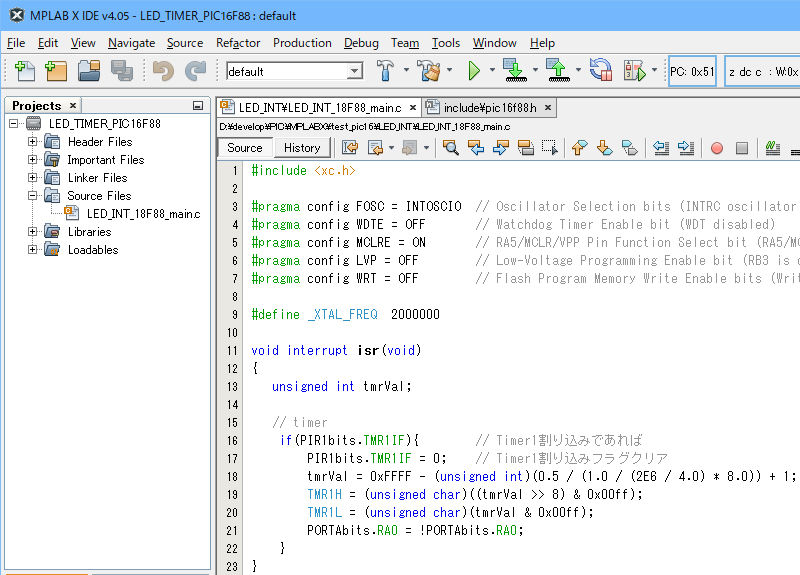Click Find Previous Occurrence icon
Image resolution: width=800 pixels, height=575 pixels.
pyautogui.click(x=476, y=148)
